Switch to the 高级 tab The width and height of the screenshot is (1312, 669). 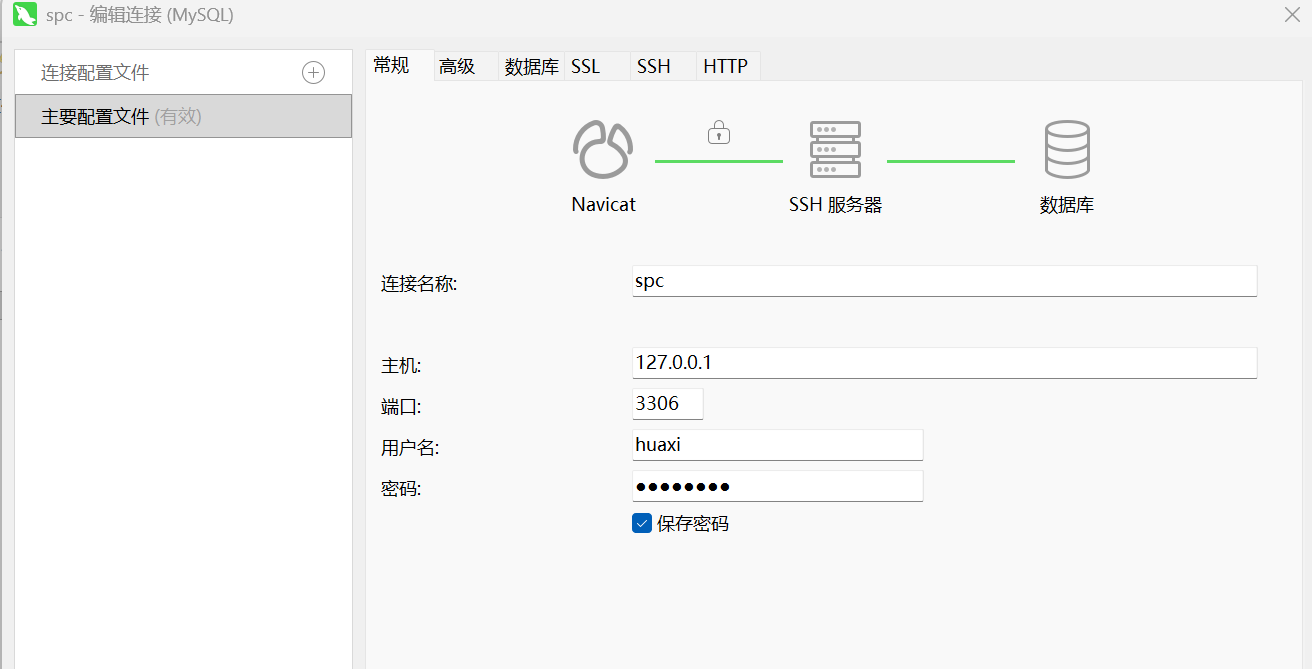click(457, 67)
